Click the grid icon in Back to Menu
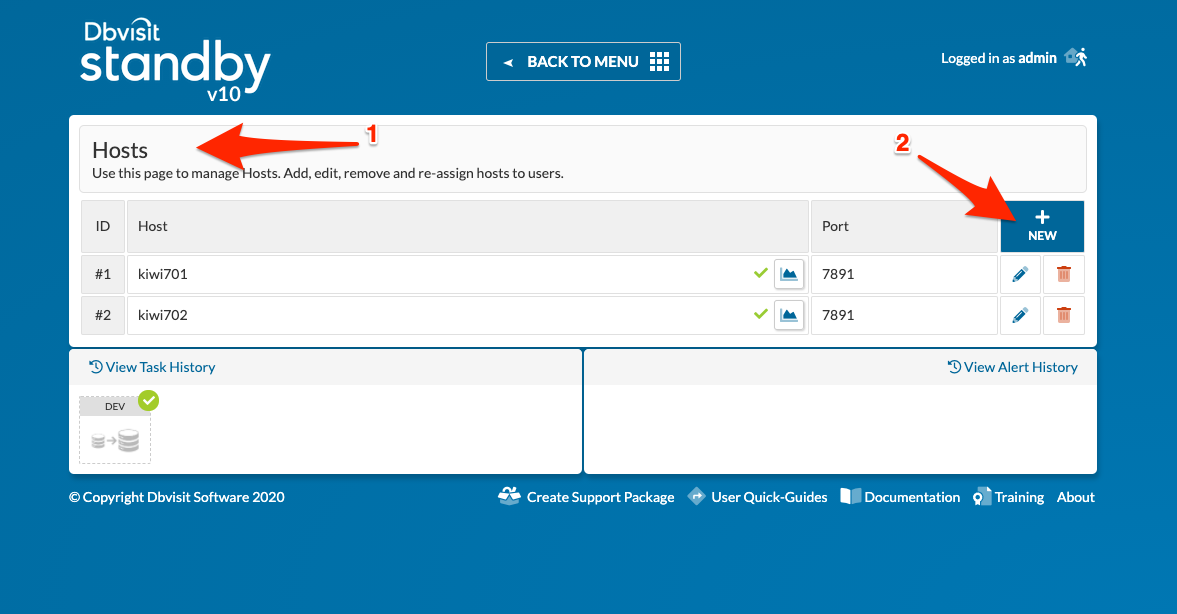This screenshot has height=614, width=1177. 659,62
